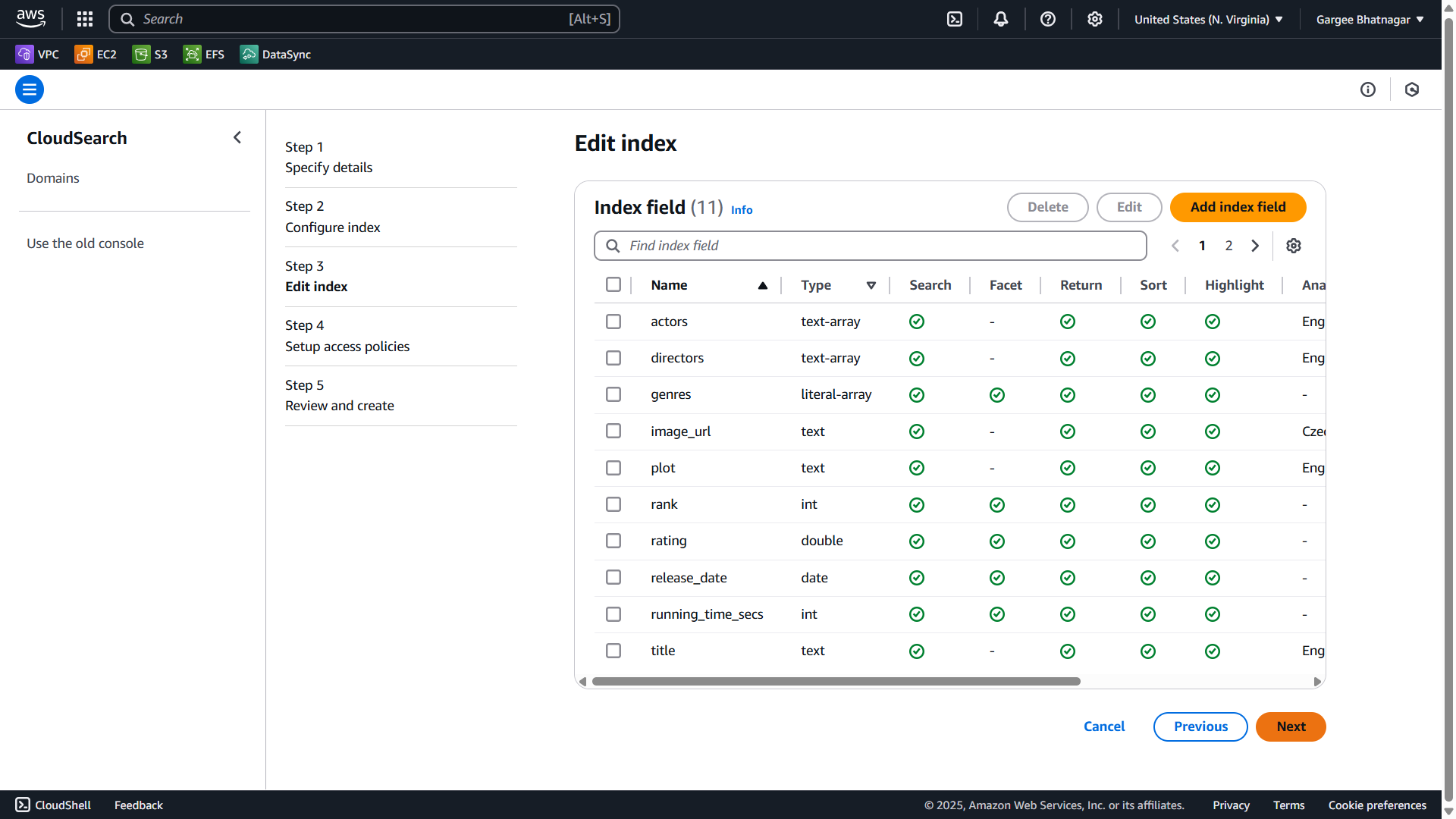Check the genres row checkbox
The image size is (1456, 819).
click(x=613, y=394)
